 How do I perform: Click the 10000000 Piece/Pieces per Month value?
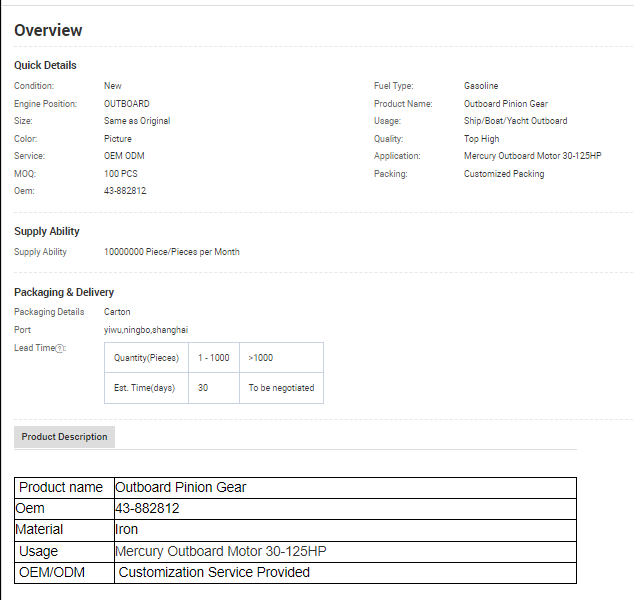point(171,252)
